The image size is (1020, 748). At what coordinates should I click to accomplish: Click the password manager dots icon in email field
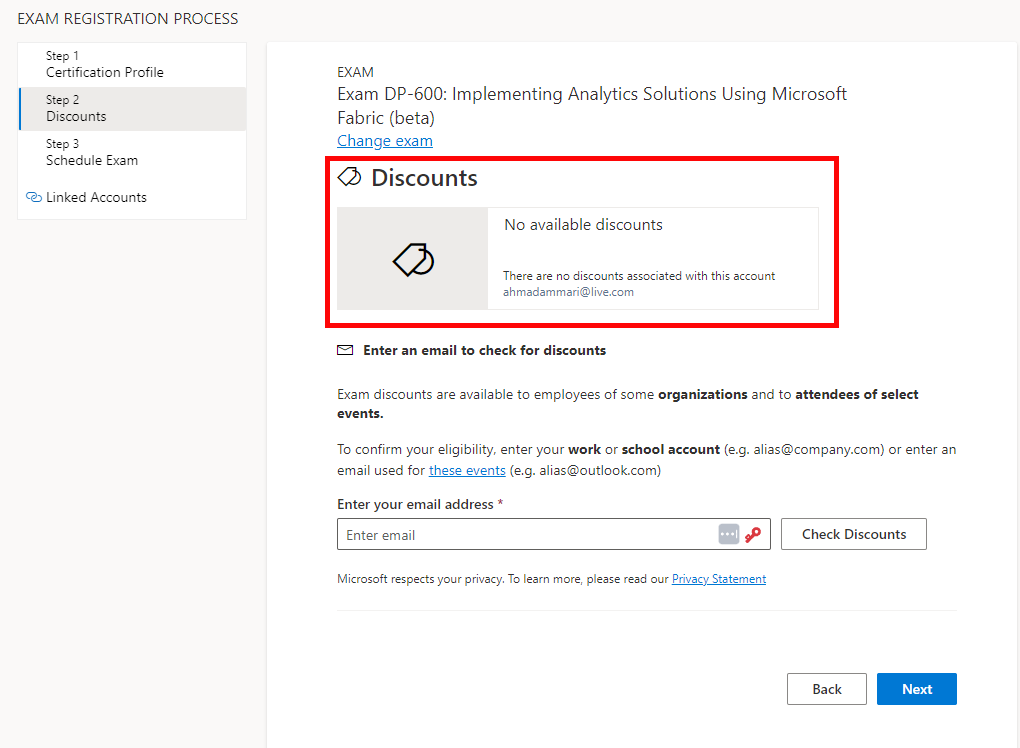pyautogui.click(x=729, y=534)
